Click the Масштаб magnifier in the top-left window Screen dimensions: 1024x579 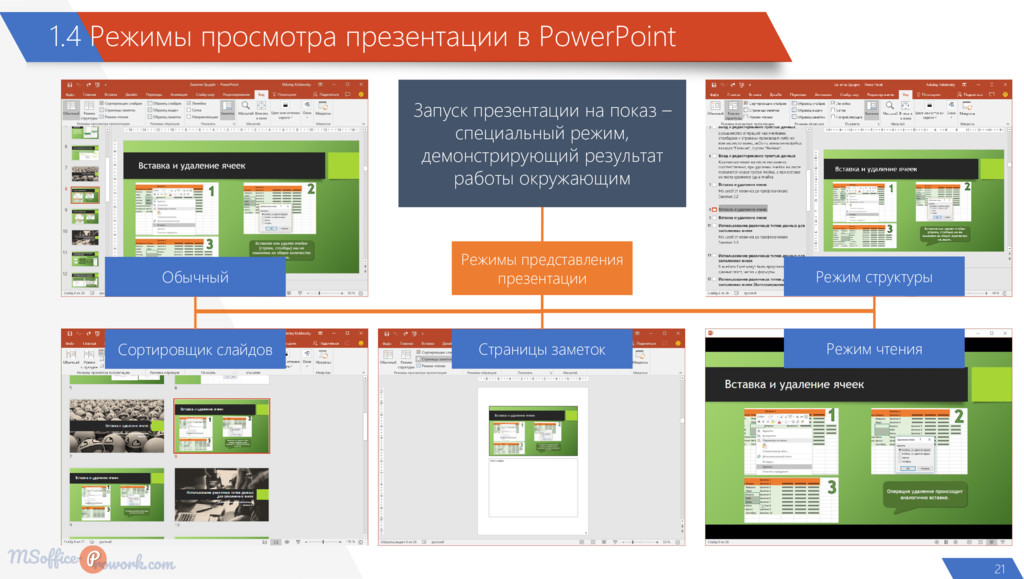[246, 108]
